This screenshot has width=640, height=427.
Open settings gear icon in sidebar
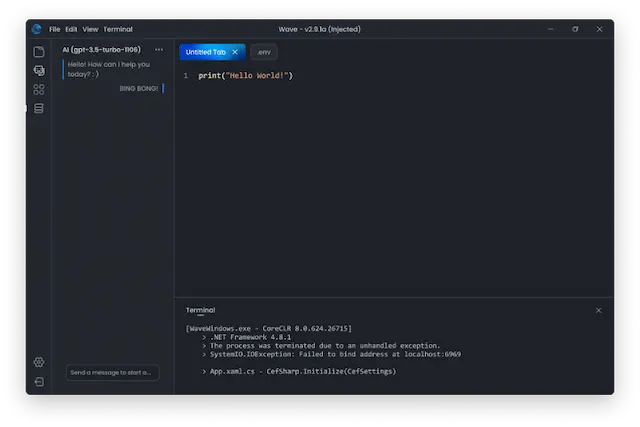(39, 362)
